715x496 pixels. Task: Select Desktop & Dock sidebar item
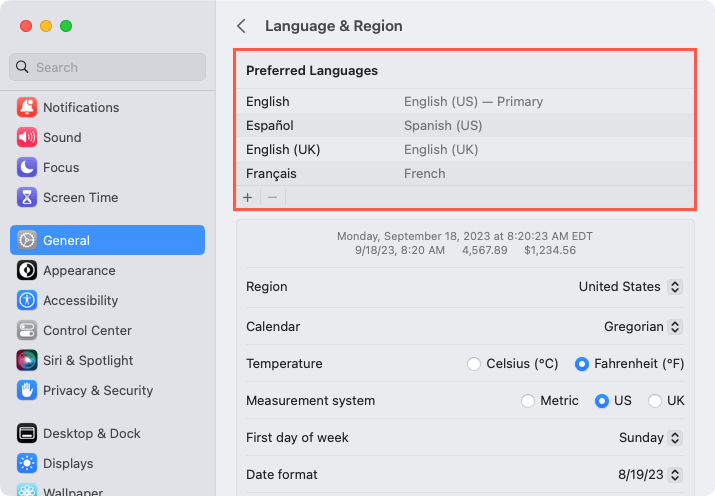tap(91, 433)
